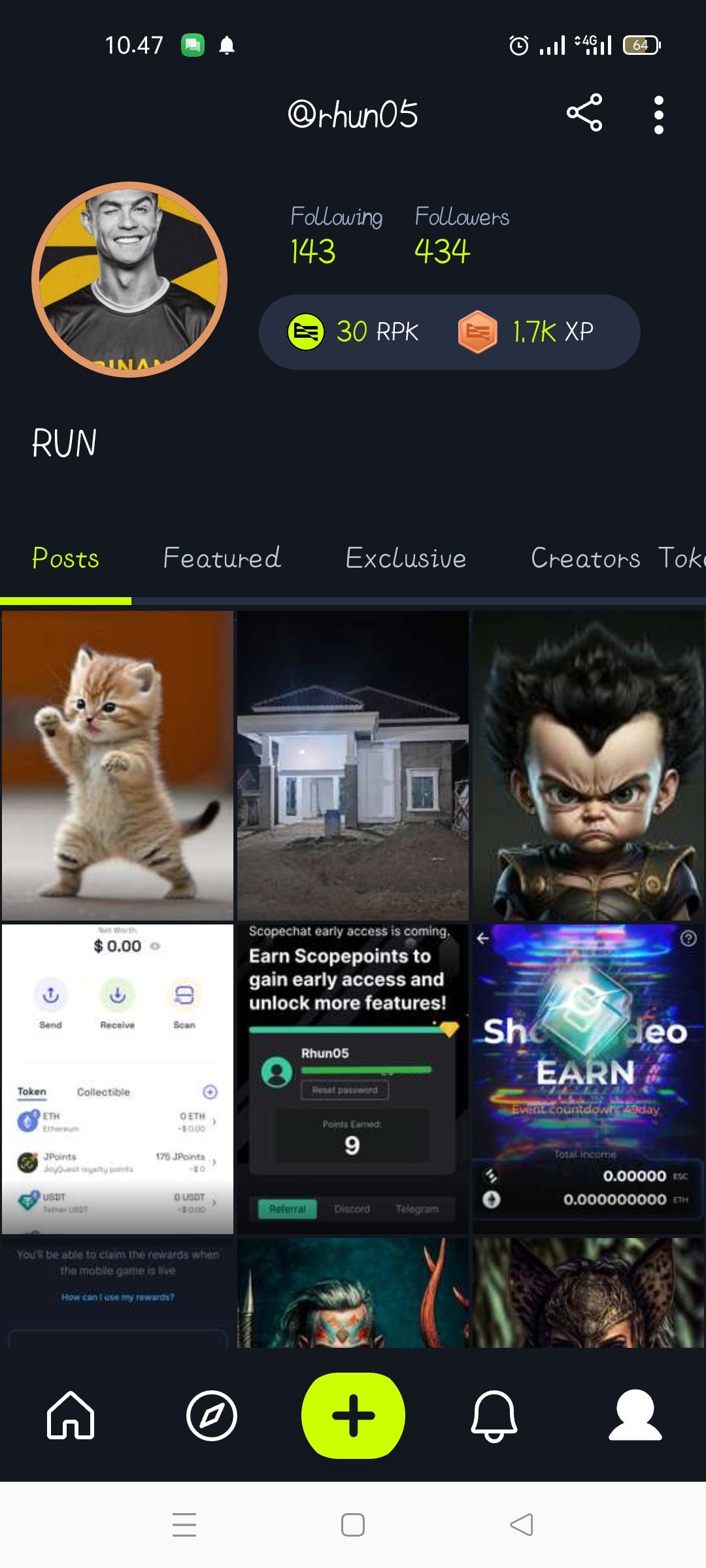Viewport: 706px width, 1568px height.
Task: Open the kitten post thumbnail
Action: pos(118,766)
